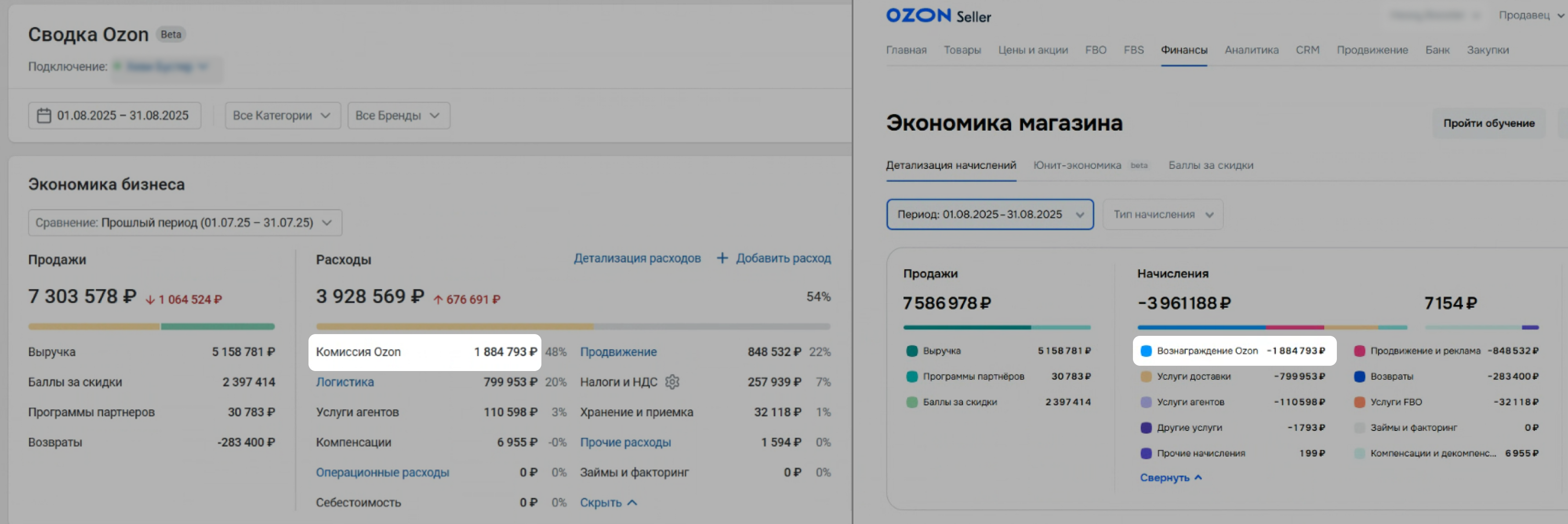Click the gear icon beside Налоги и НДС

(x=672, y=382)
